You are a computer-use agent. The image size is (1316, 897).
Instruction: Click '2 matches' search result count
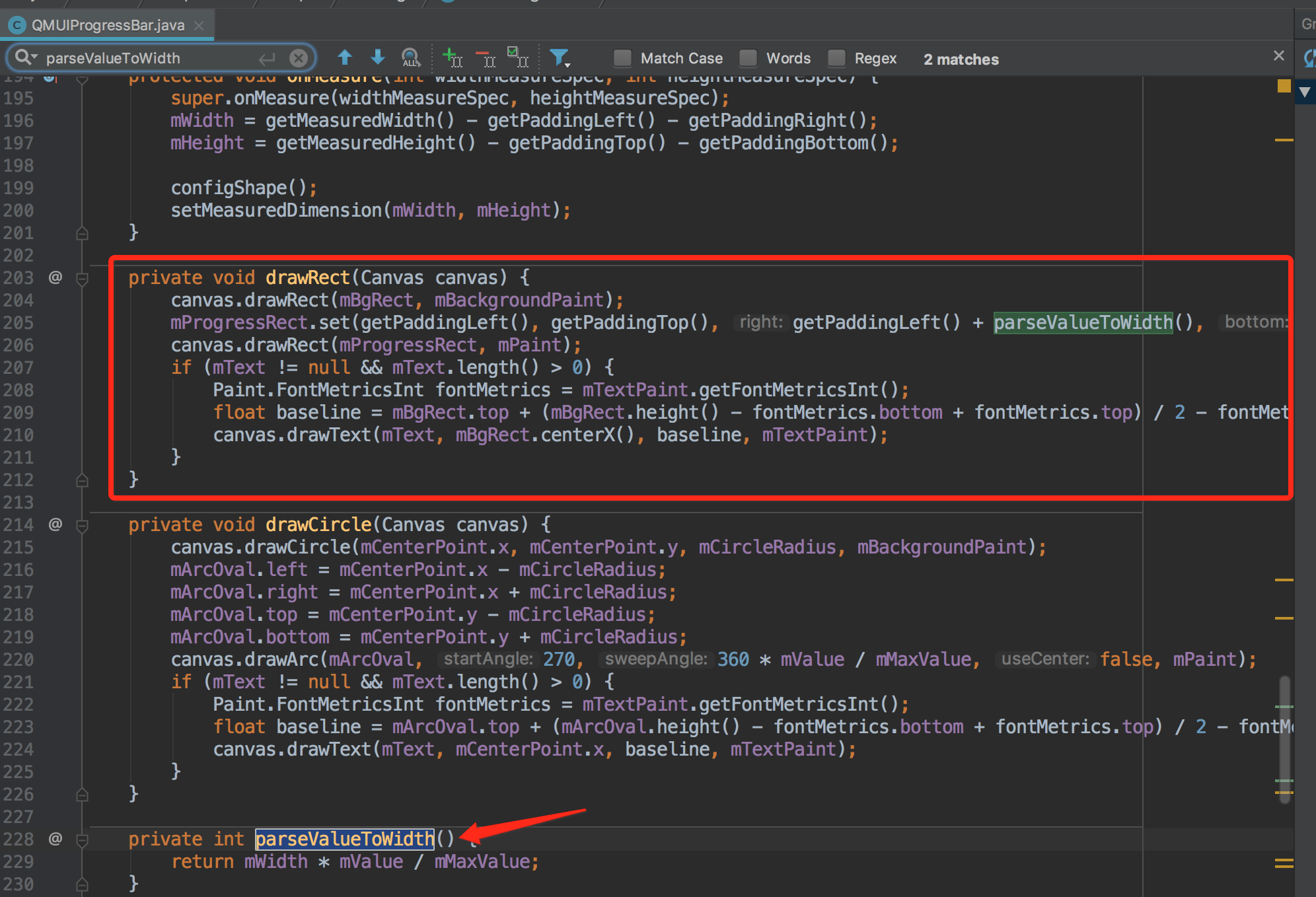point(961,59)
